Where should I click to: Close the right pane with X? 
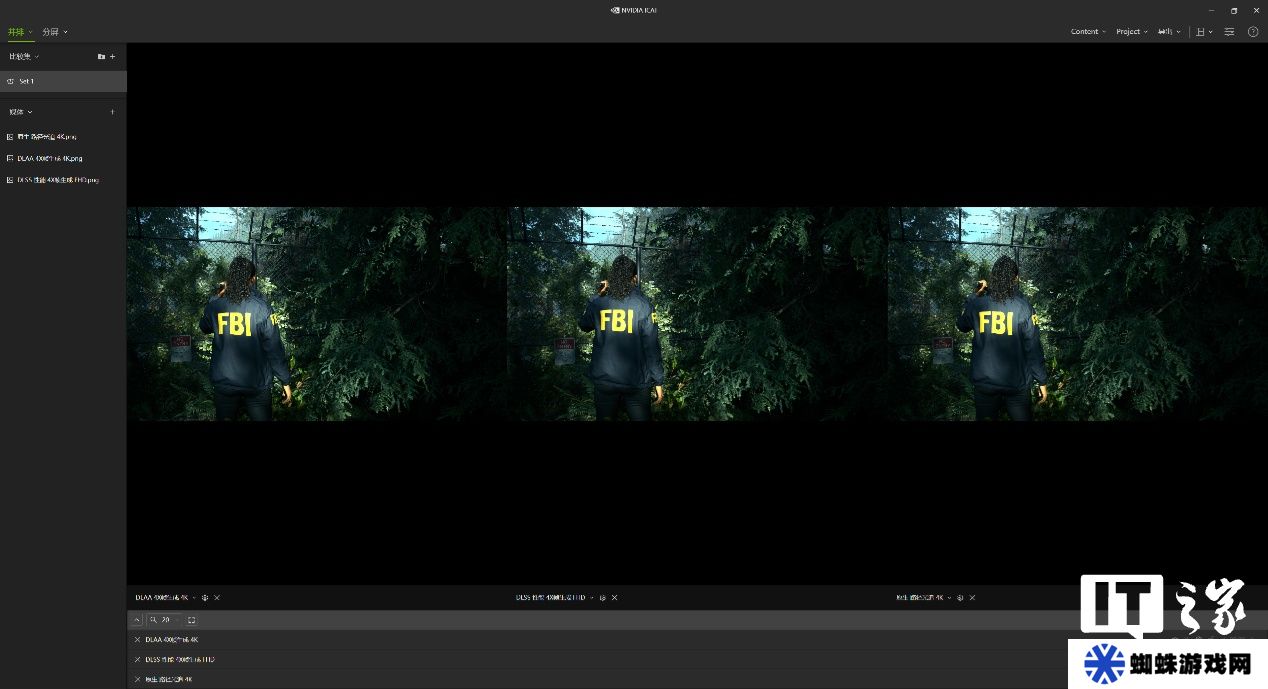972,598
